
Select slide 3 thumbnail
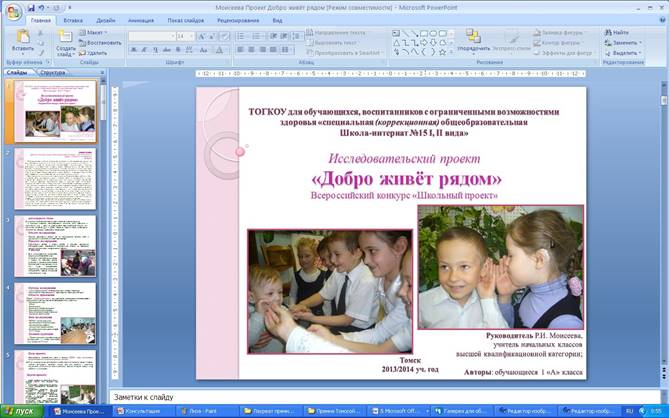[x=55, y=246]
